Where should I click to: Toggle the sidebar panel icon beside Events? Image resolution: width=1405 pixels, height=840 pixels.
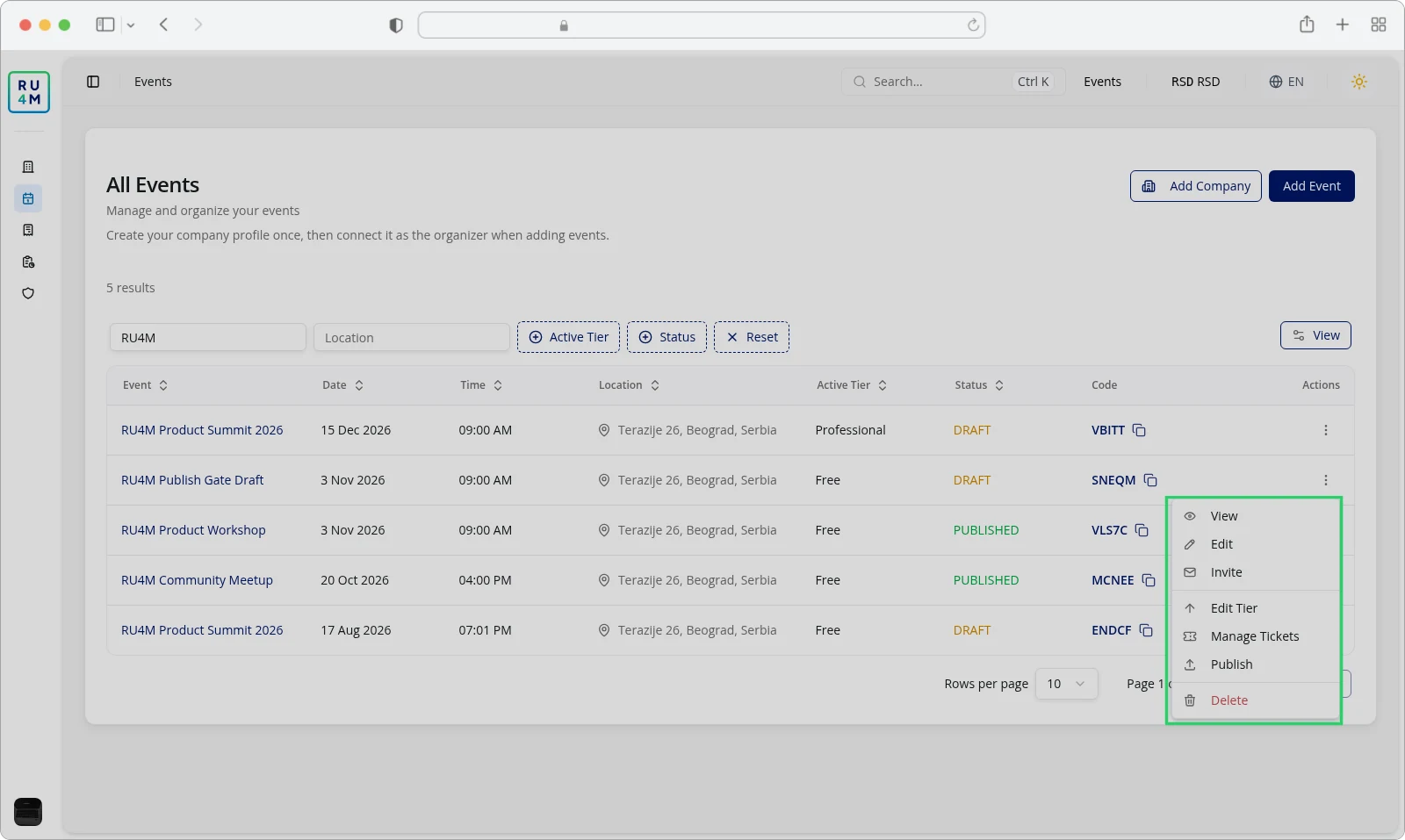[x=93, y=82]
